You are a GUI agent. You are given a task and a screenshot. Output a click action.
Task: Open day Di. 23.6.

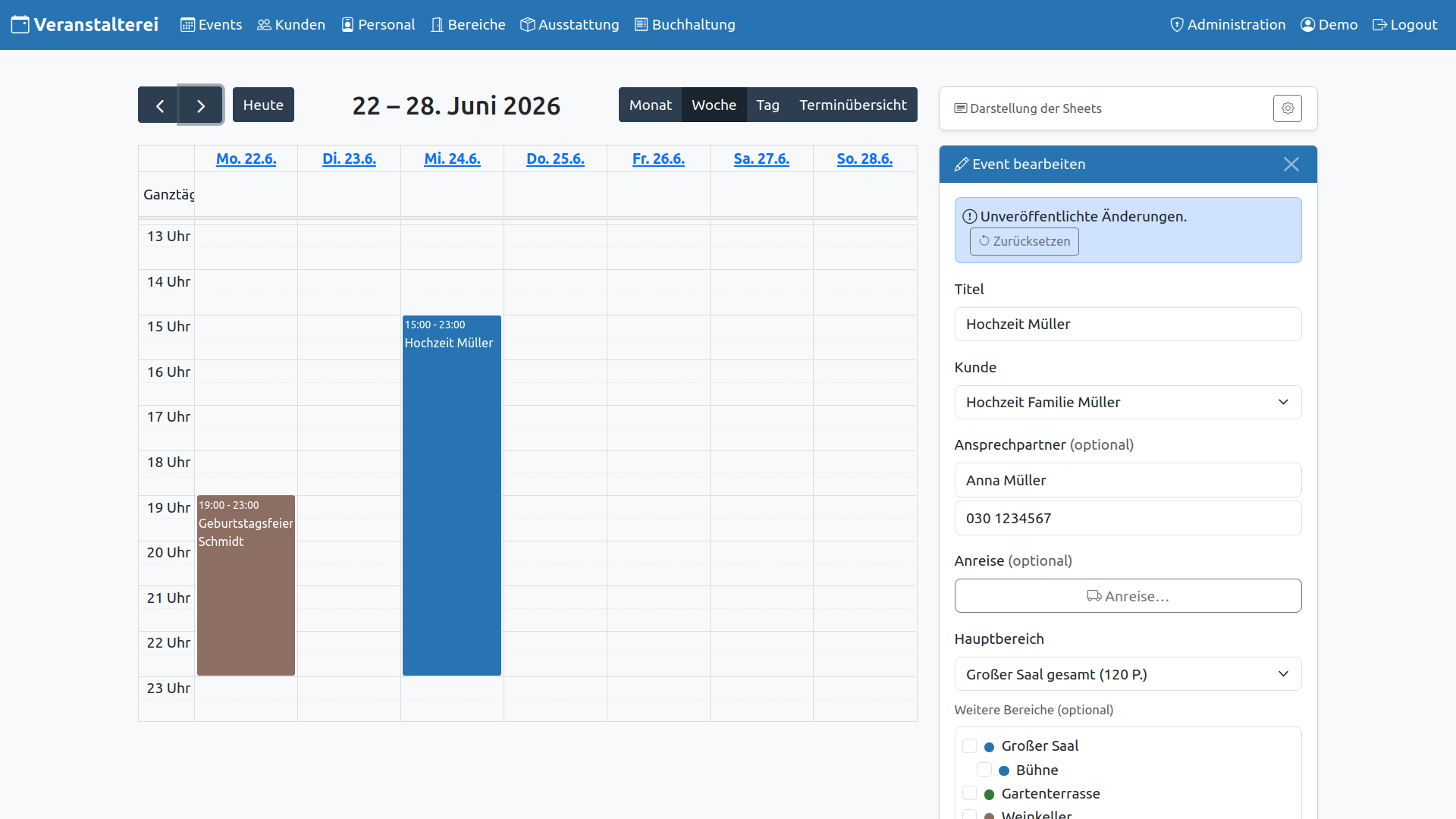coord(349,159)
